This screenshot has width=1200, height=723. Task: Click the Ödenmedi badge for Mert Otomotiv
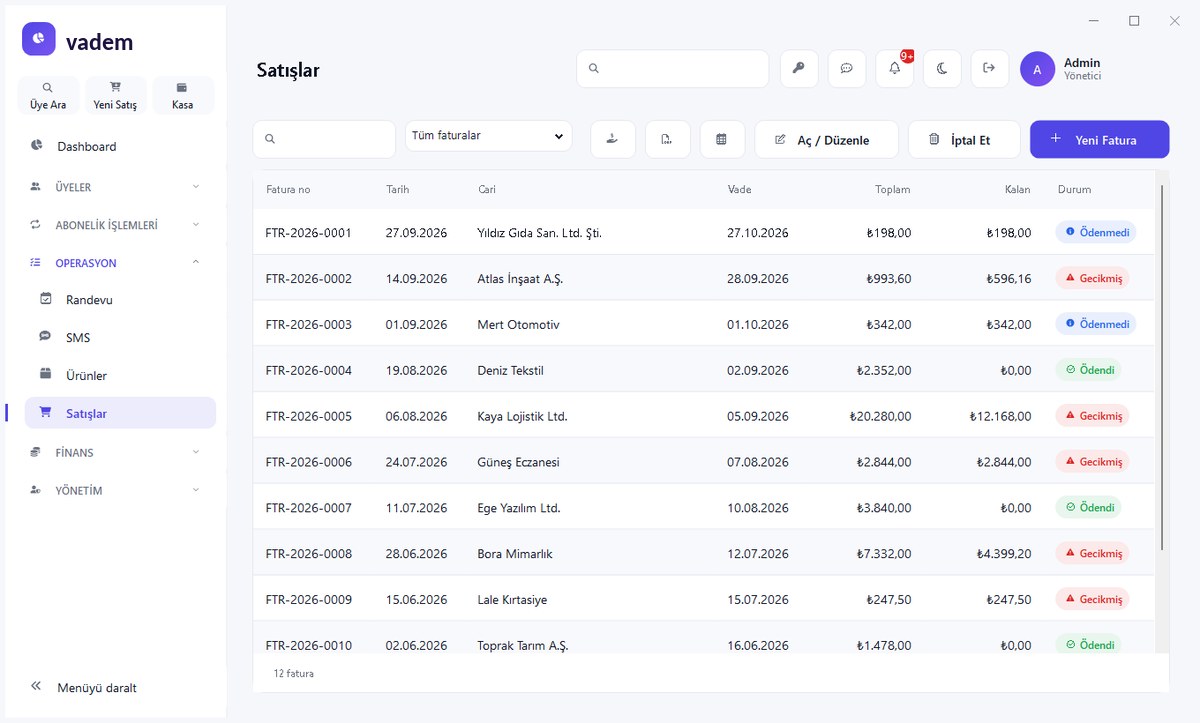coord(1096,324)
